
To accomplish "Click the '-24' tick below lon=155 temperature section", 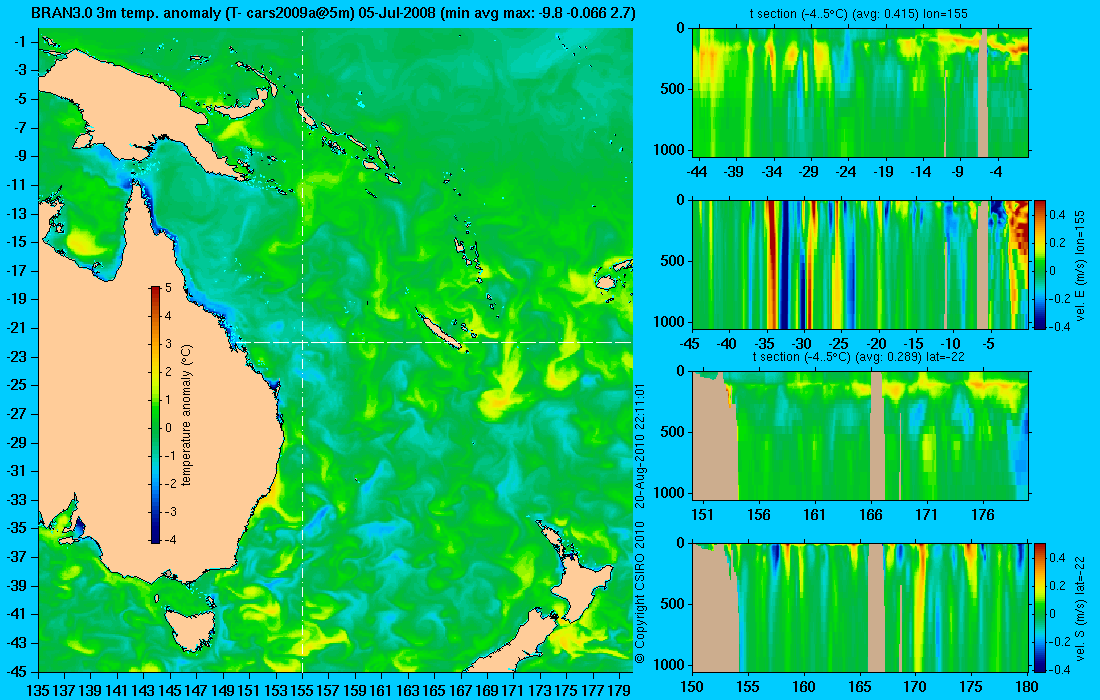I will (846, 172).
